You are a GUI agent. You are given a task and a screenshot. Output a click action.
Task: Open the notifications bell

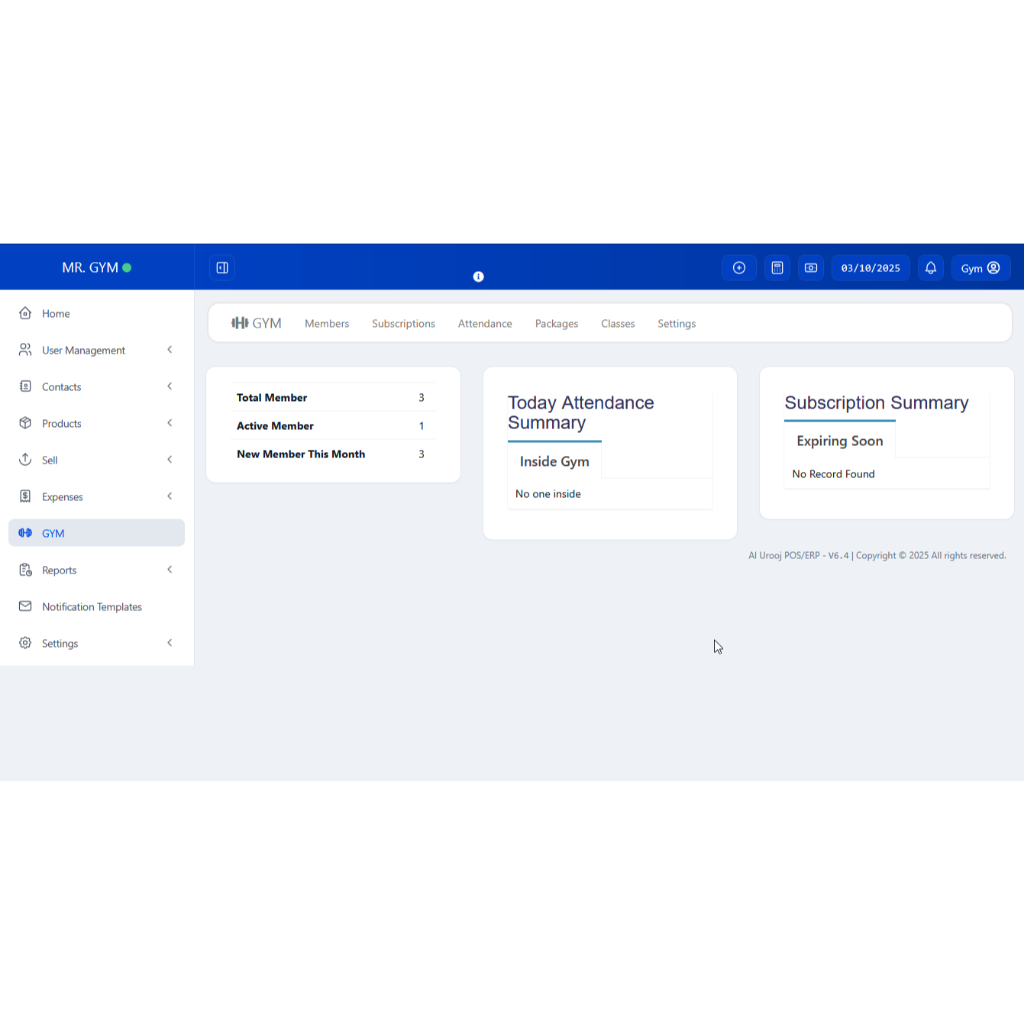(x=931, y=268)
